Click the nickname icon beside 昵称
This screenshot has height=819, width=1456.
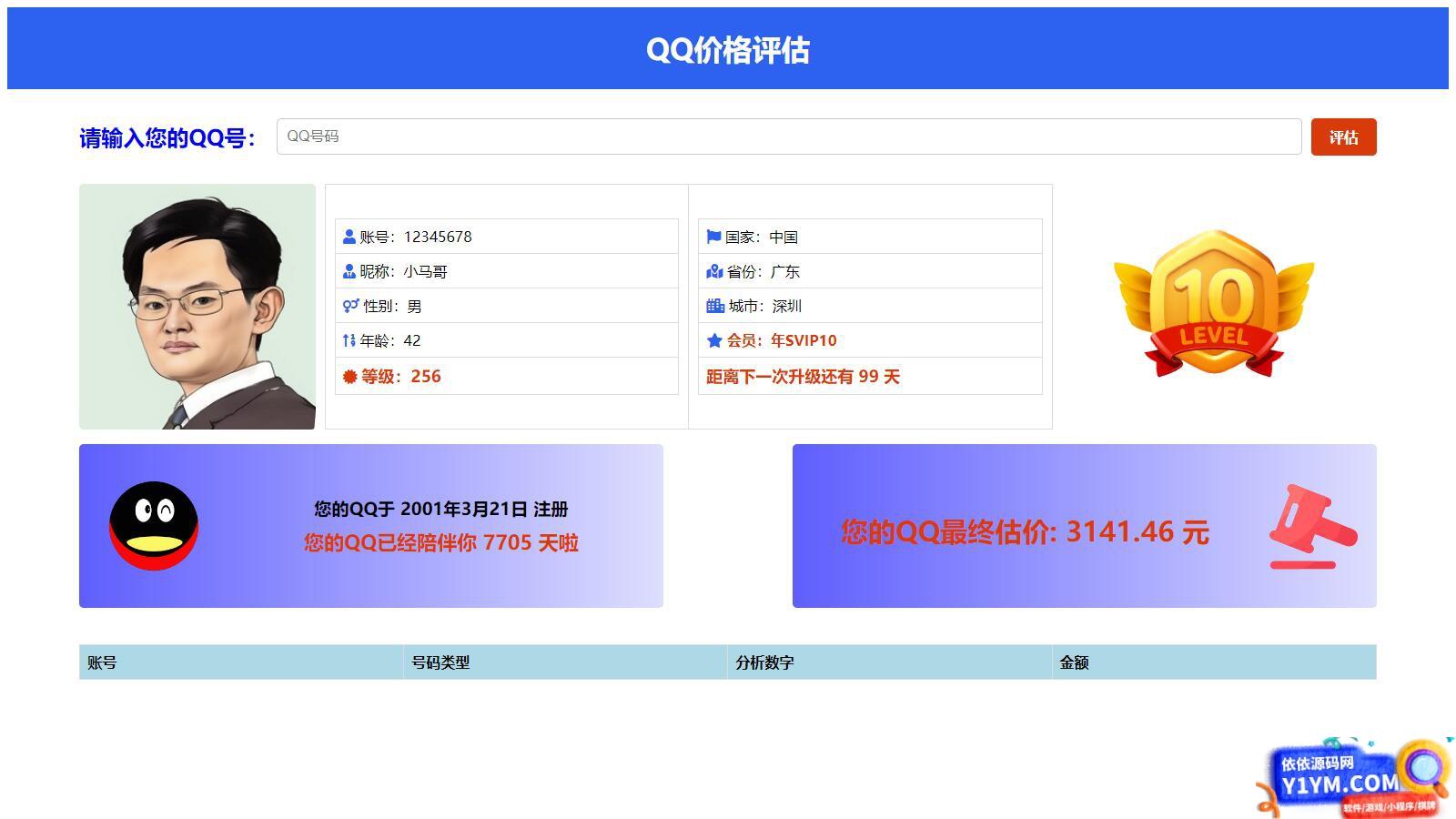tap(349, 271)
